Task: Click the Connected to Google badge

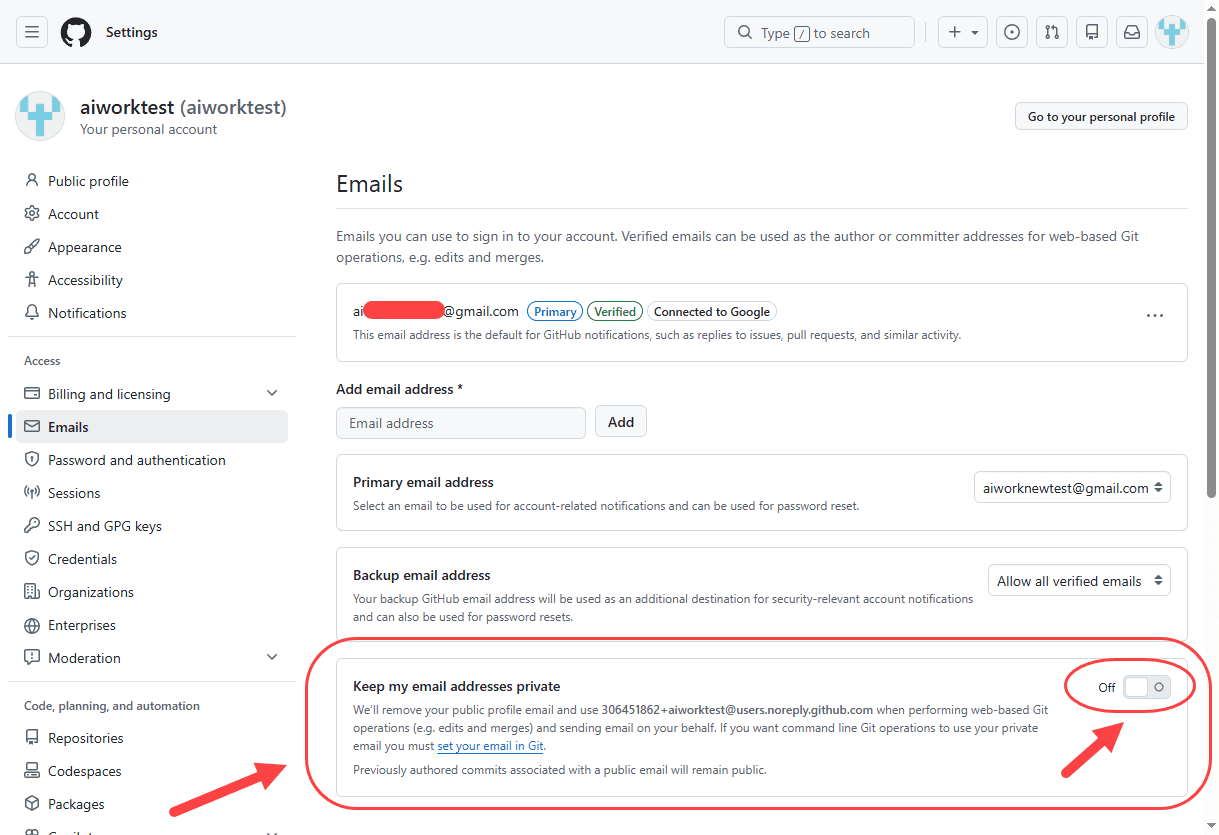Action: (712, 312)
